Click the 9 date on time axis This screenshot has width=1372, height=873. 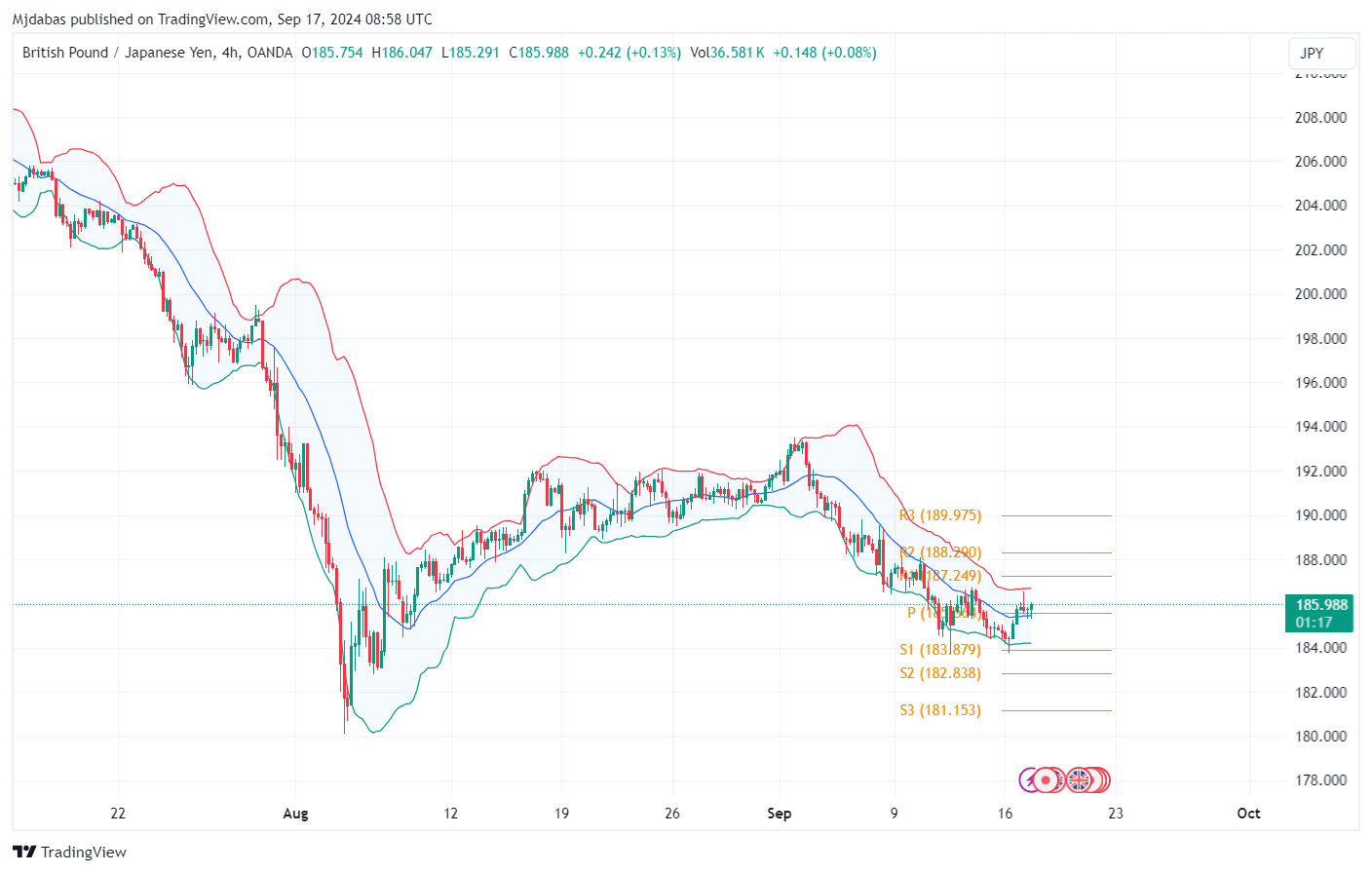[894, 814]
